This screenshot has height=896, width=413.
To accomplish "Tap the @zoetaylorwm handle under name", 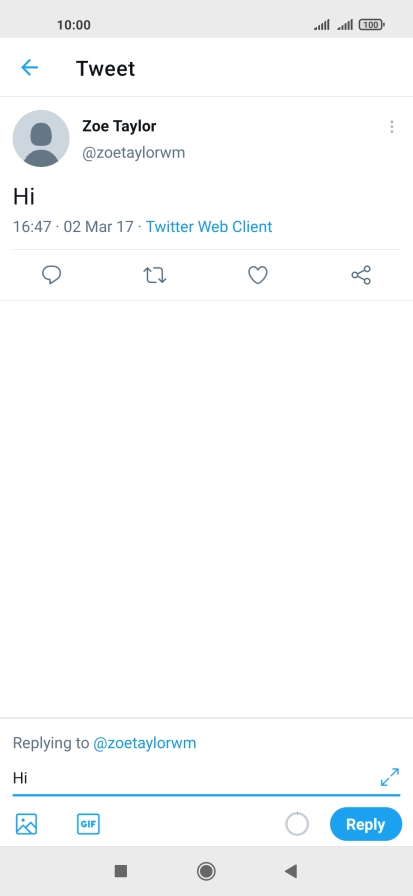I will coord(134,153).
